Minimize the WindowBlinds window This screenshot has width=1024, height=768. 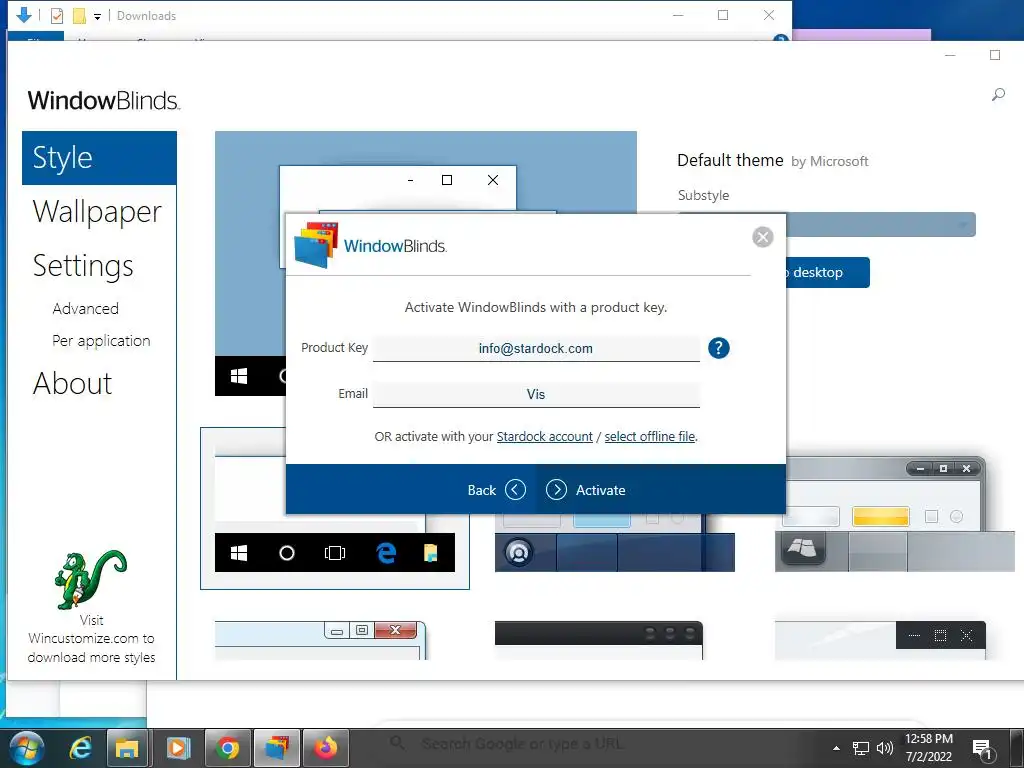[950, 56]
